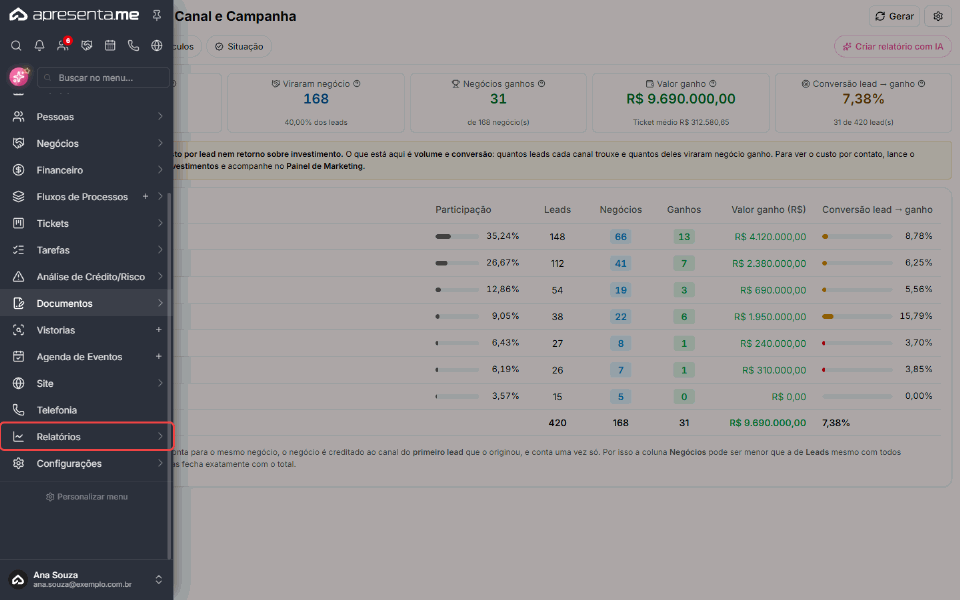960x600 pixels.
Task: Open the Telefonia menu item
Action: (x=86, y=410)
